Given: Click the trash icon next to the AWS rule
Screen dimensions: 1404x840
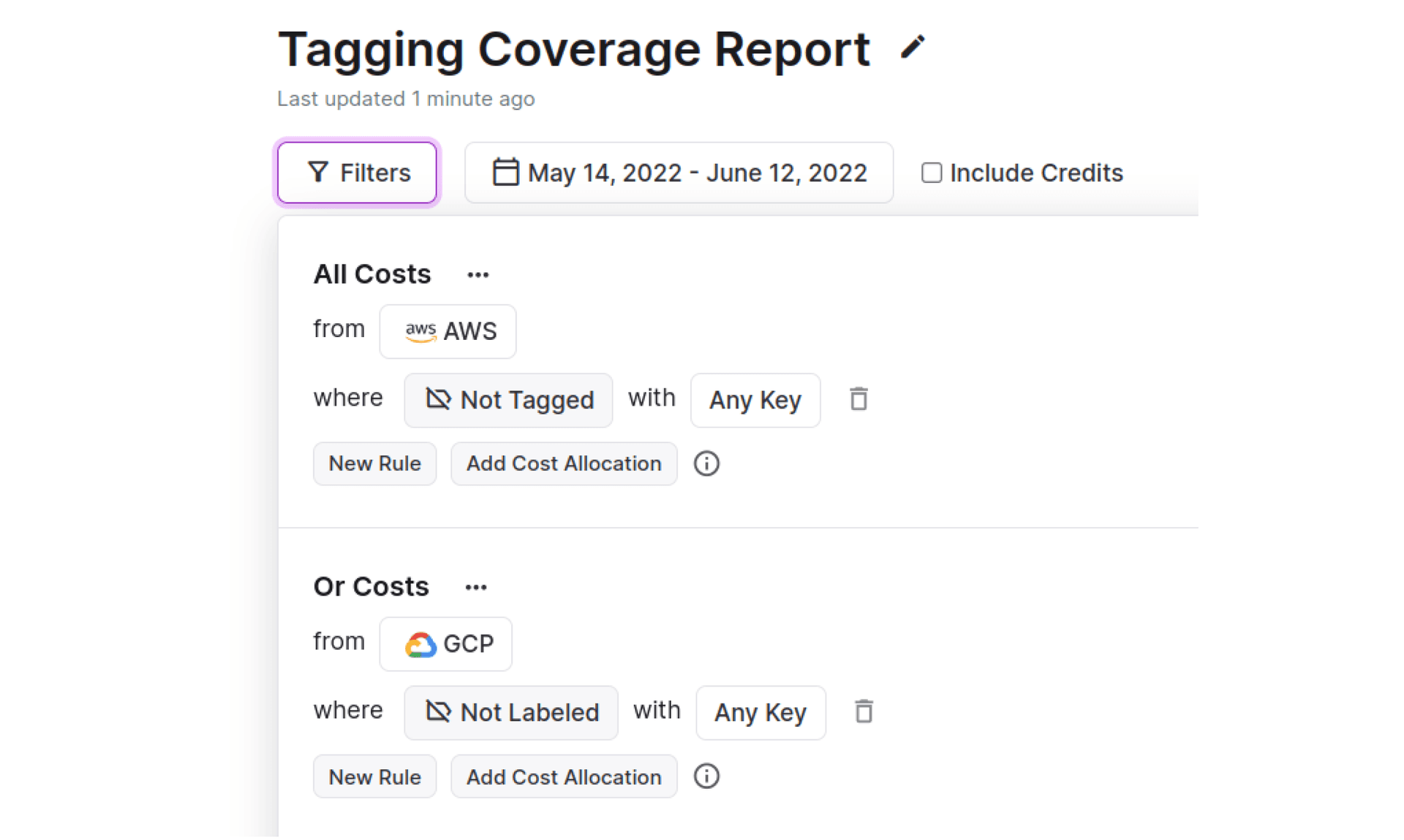Looking at the screenshot, I should point(858,400).
